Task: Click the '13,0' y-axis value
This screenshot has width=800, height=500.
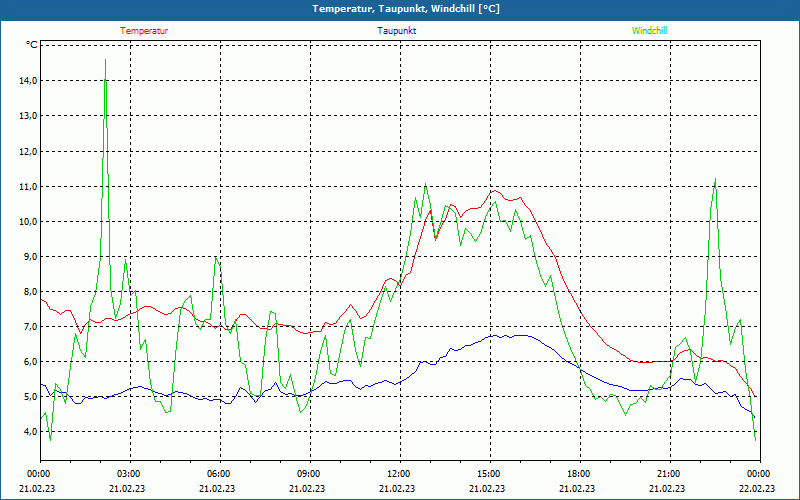Action: (28, 116)
